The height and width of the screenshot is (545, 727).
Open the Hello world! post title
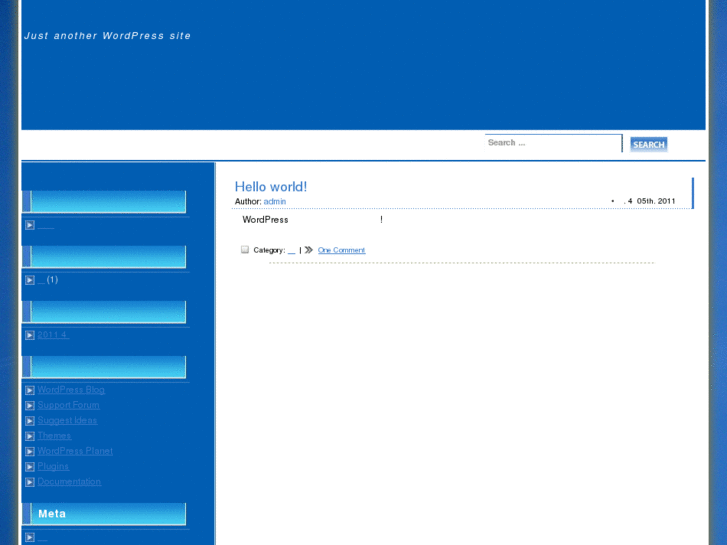click(271, 186)
